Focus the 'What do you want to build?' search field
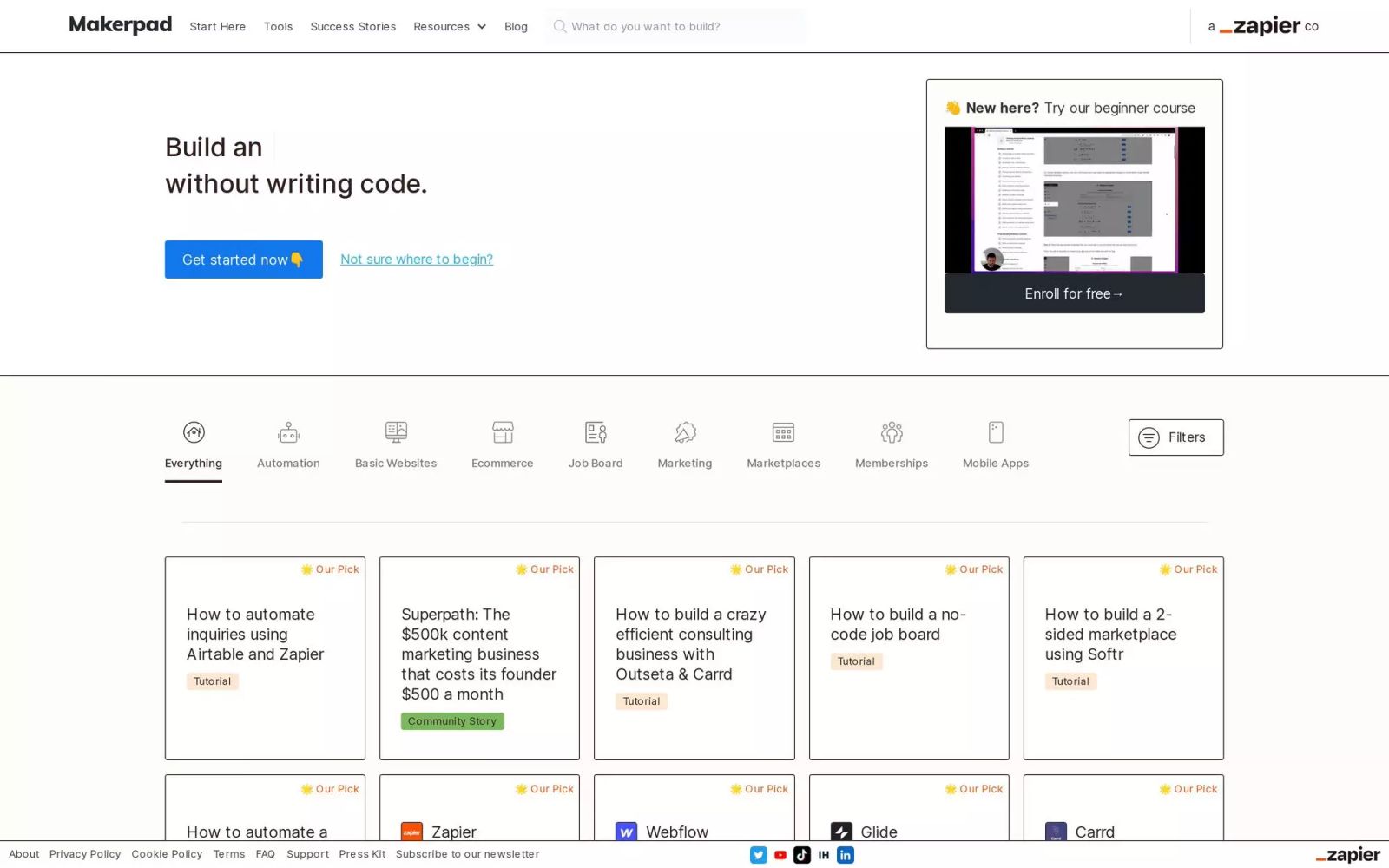This screenshot has height=868, width=1389. click(x=675, y=26)
